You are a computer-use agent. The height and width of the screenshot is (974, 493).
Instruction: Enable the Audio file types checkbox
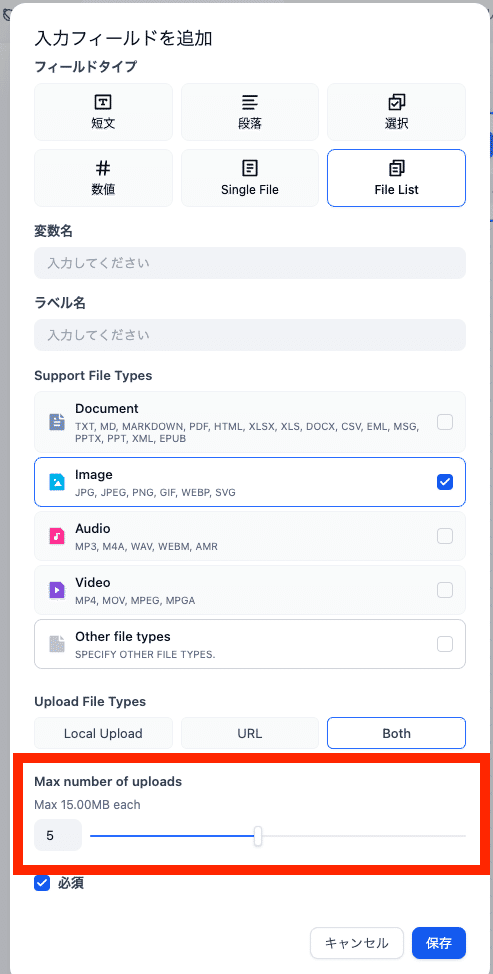pyautogui.click(x=445, y=535)
